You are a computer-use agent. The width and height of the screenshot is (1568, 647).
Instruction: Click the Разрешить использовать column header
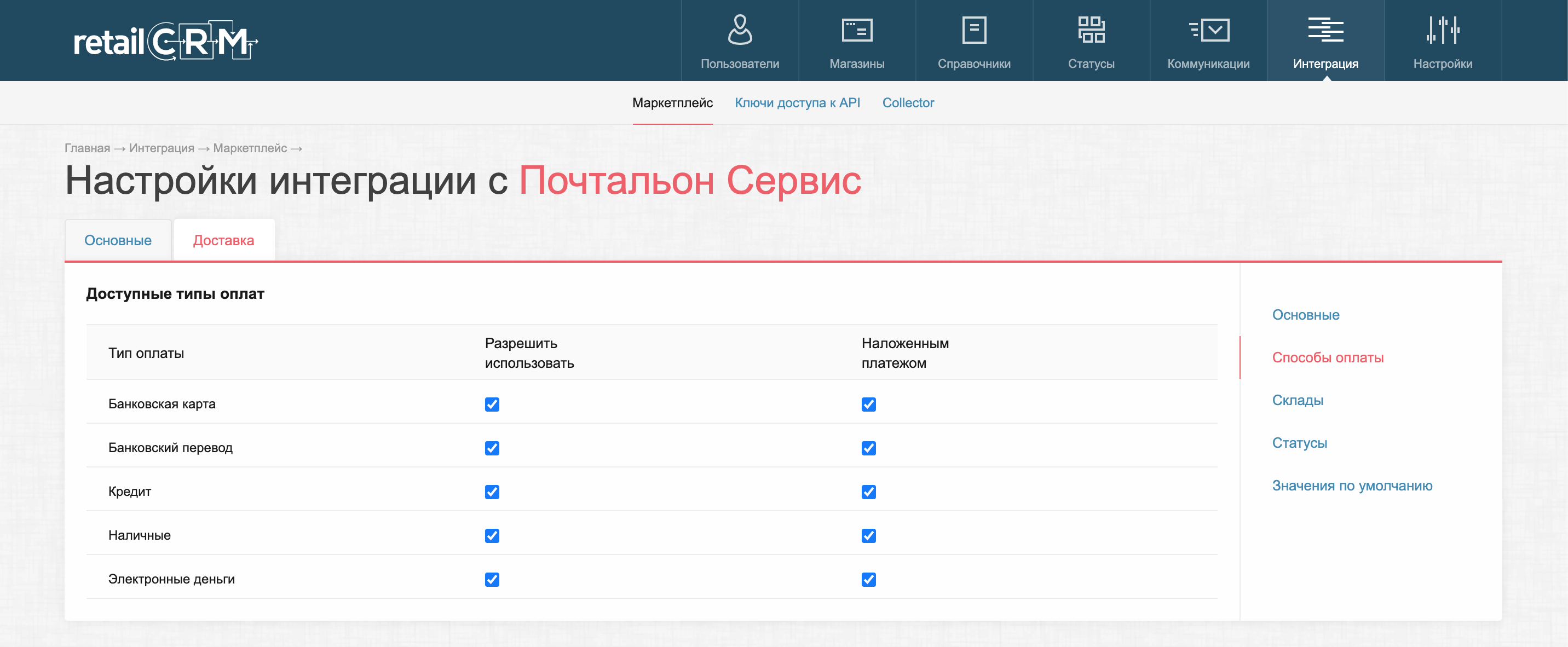click(x=529, y=353)
